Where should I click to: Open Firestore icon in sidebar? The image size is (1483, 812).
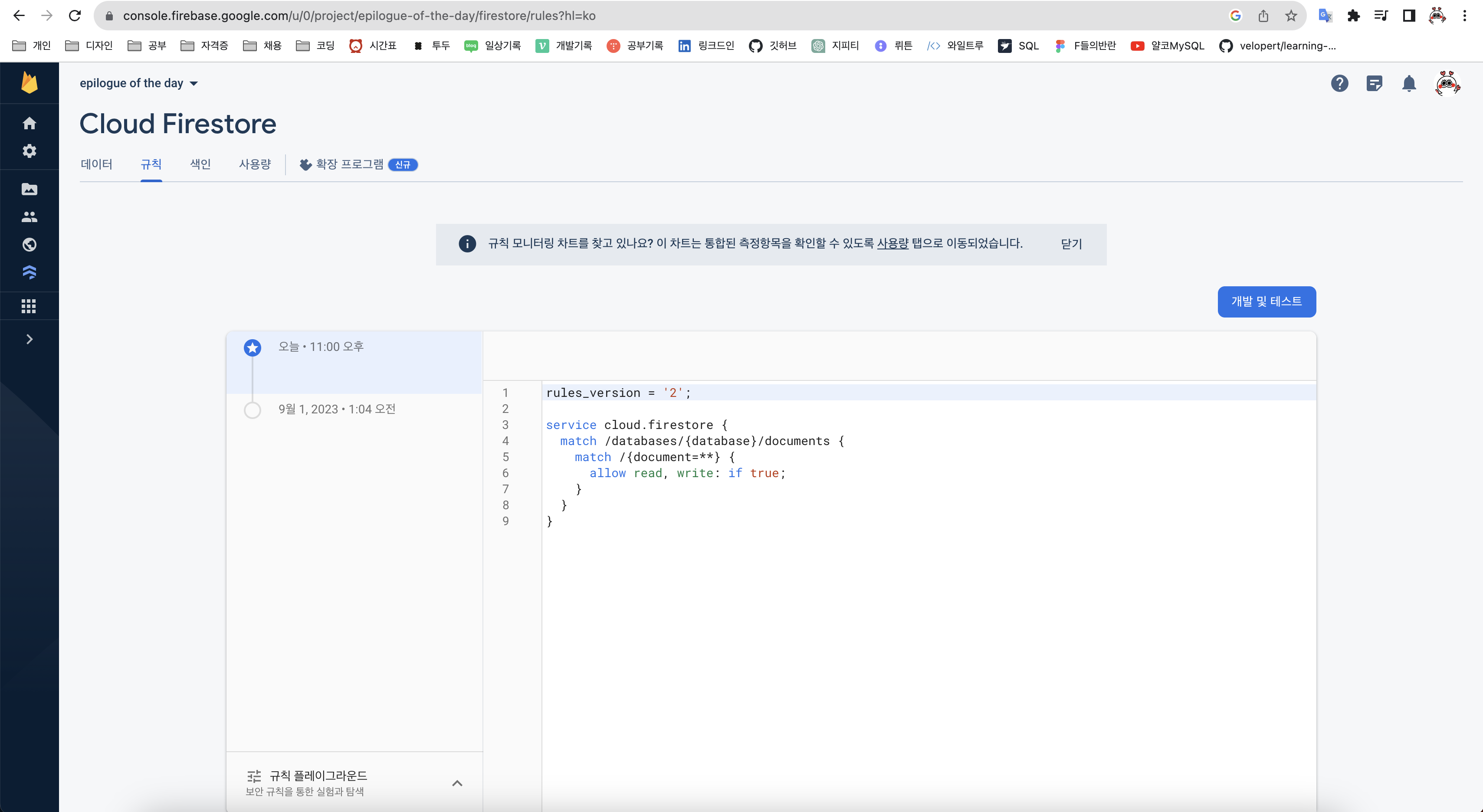click(x=30, y=272)
